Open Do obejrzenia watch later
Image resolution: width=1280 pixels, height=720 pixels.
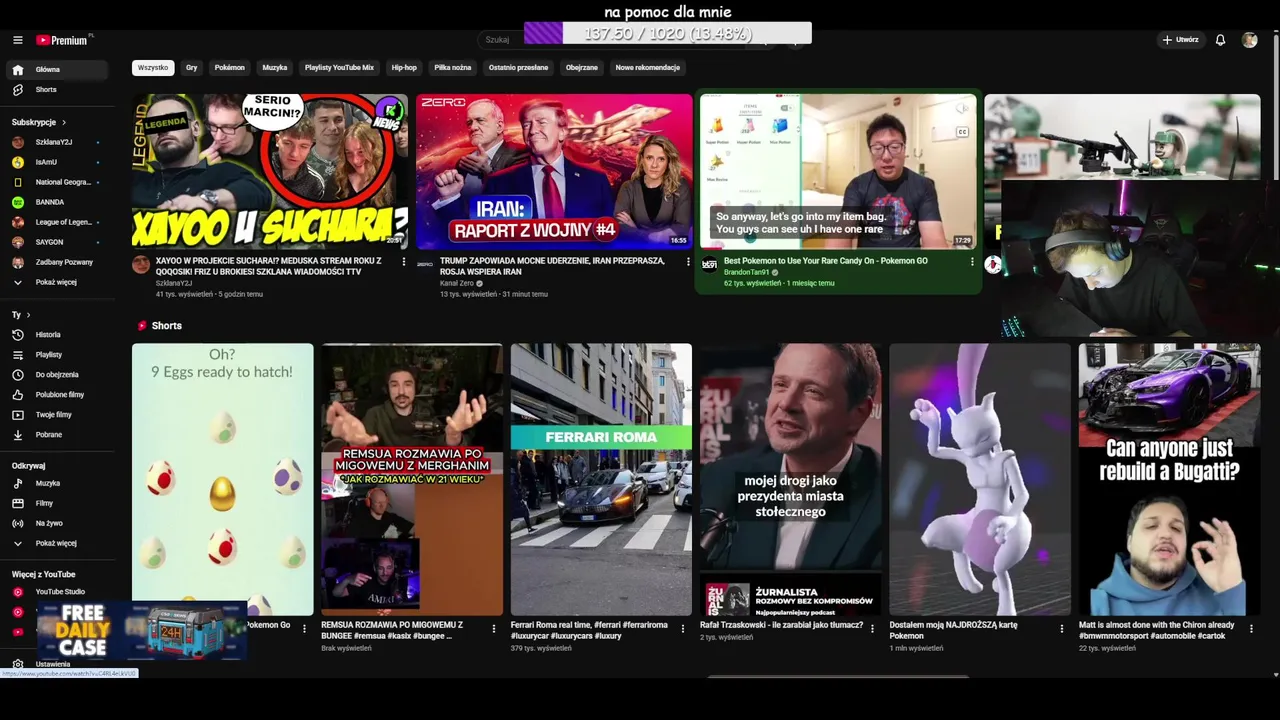pyautogui.click(x=57, y=375)
